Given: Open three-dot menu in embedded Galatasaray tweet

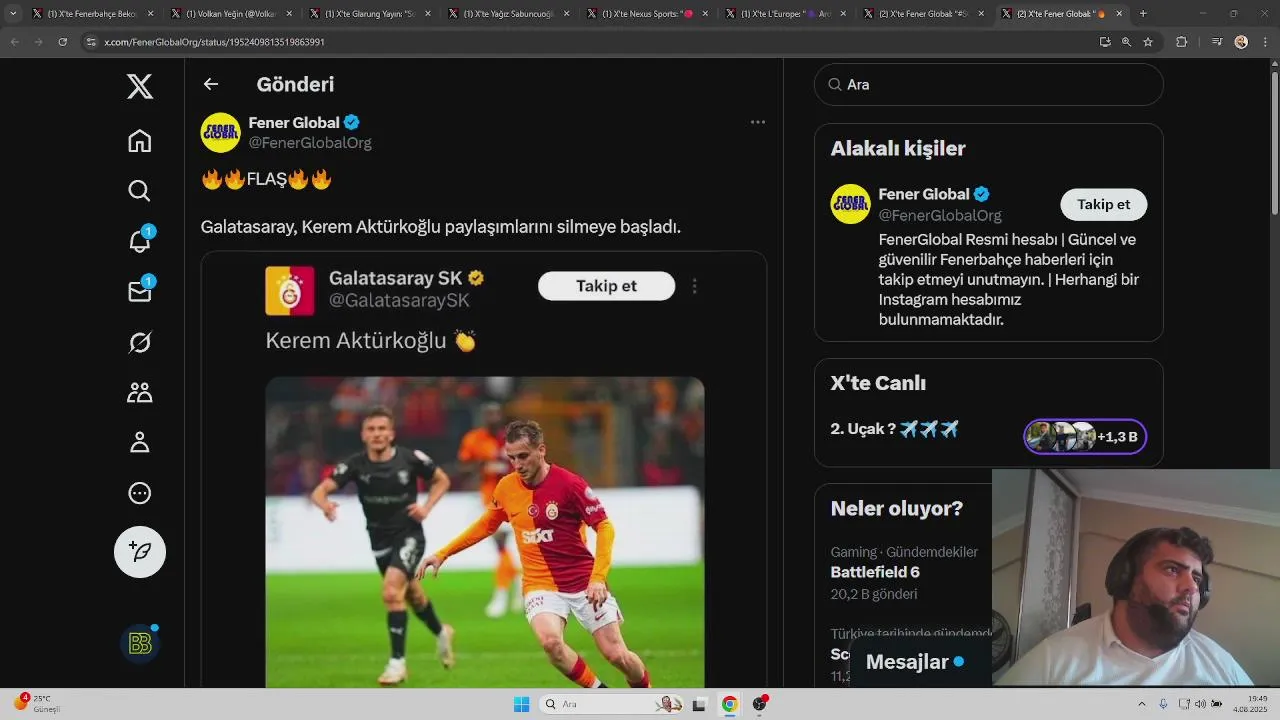Looking at the screenshot, I should point(694,286).
